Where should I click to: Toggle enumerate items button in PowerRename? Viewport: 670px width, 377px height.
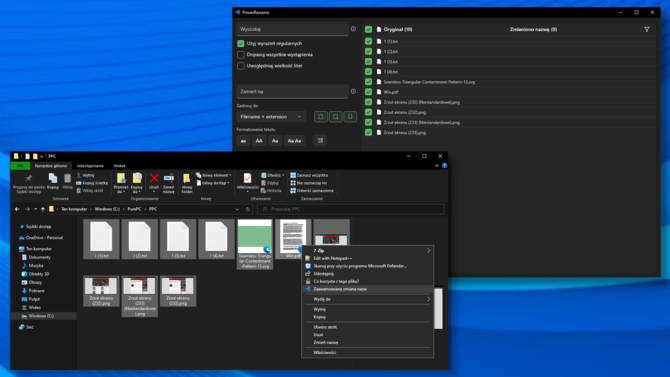click(x=320, y=141)
